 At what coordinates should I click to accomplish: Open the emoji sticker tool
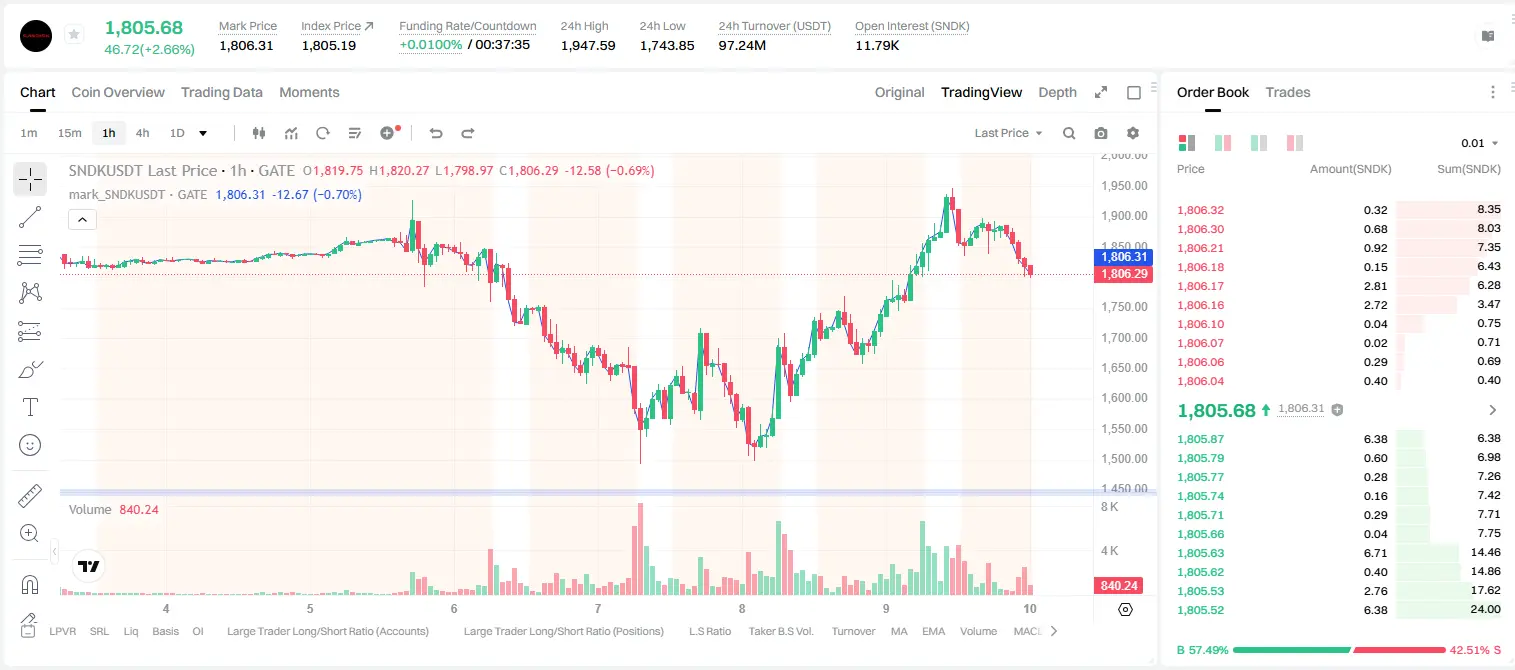point(30,445)
